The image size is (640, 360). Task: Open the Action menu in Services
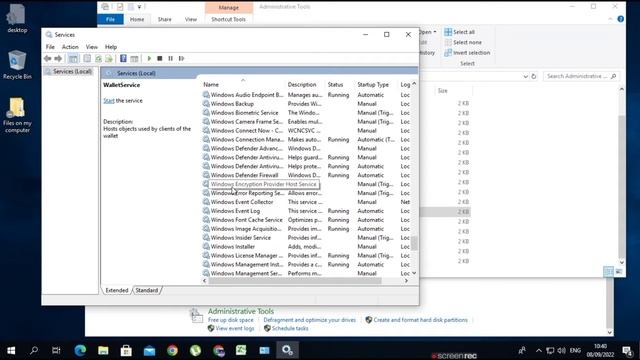[x=70, y=47]
